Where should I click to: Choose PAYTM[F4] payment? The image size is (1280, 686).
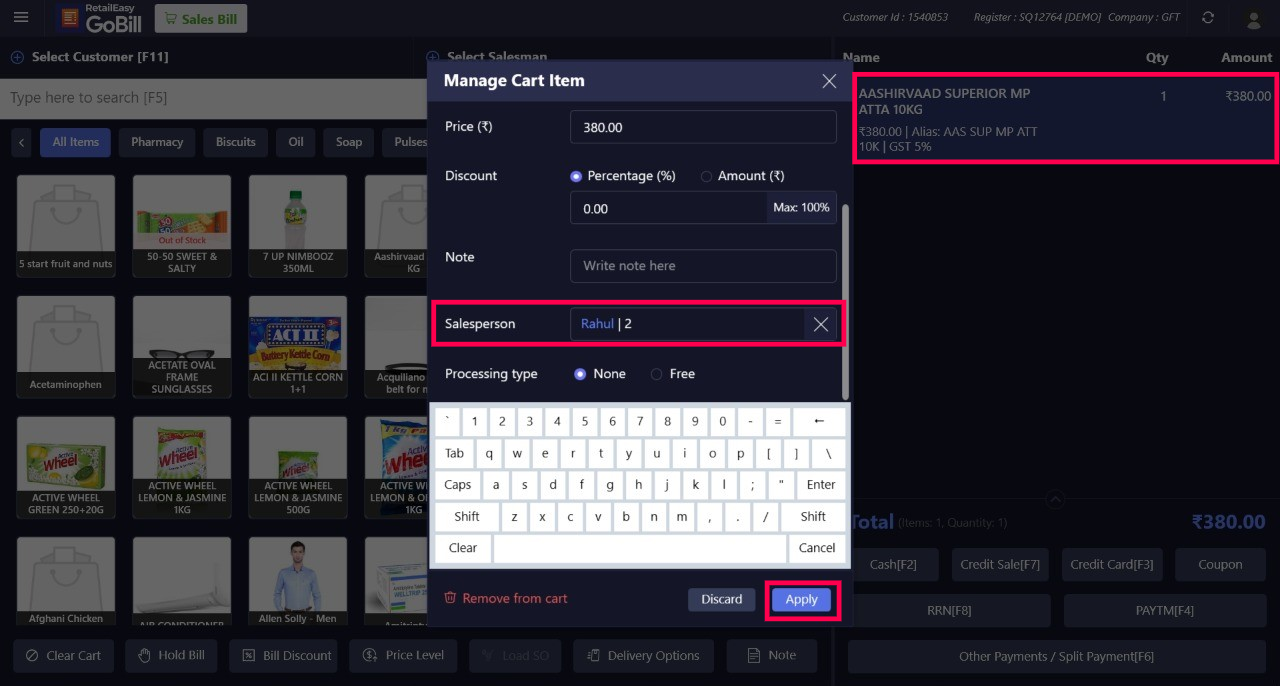pos(1165,610)
